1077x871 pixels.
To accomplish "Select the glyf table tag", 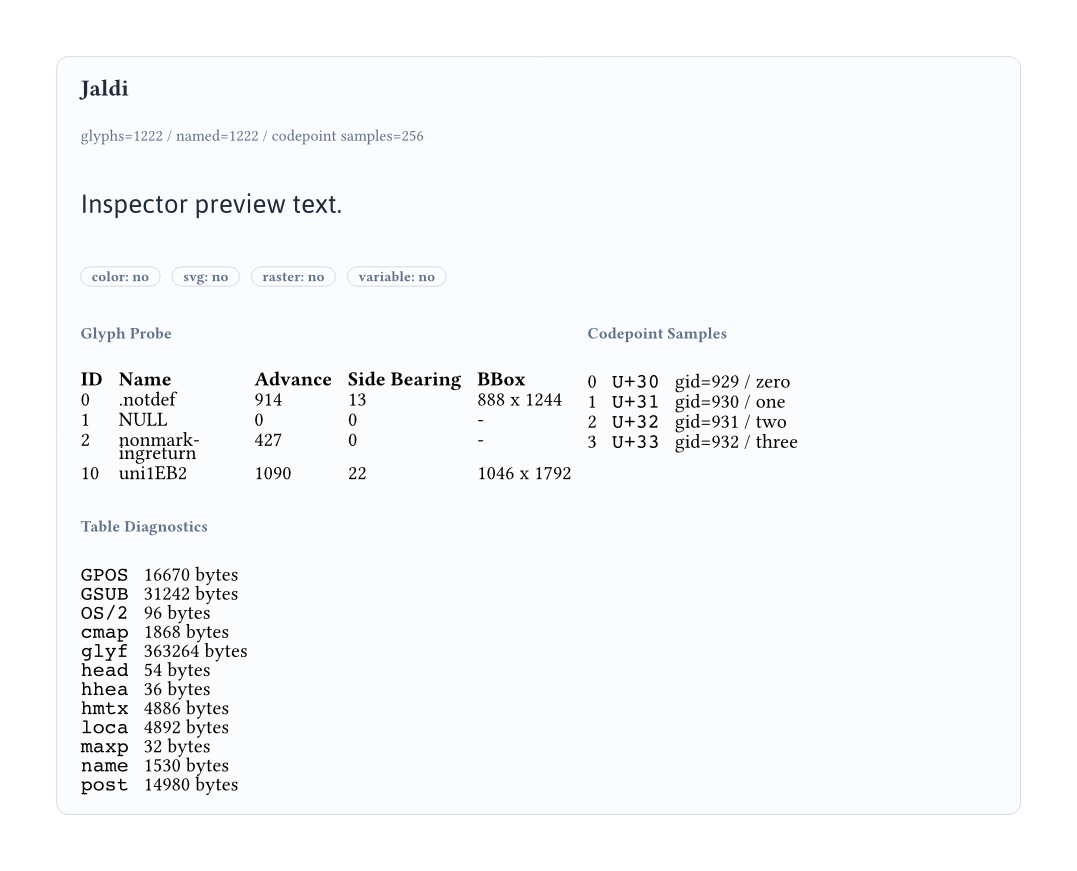I will 104,652.
